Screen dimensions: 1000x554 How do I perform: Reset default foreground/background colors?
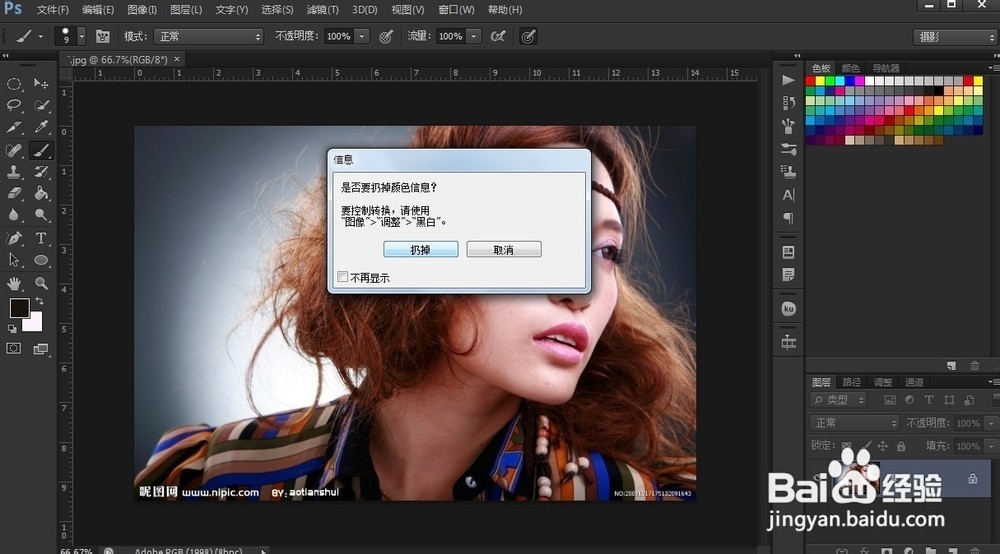12,329
